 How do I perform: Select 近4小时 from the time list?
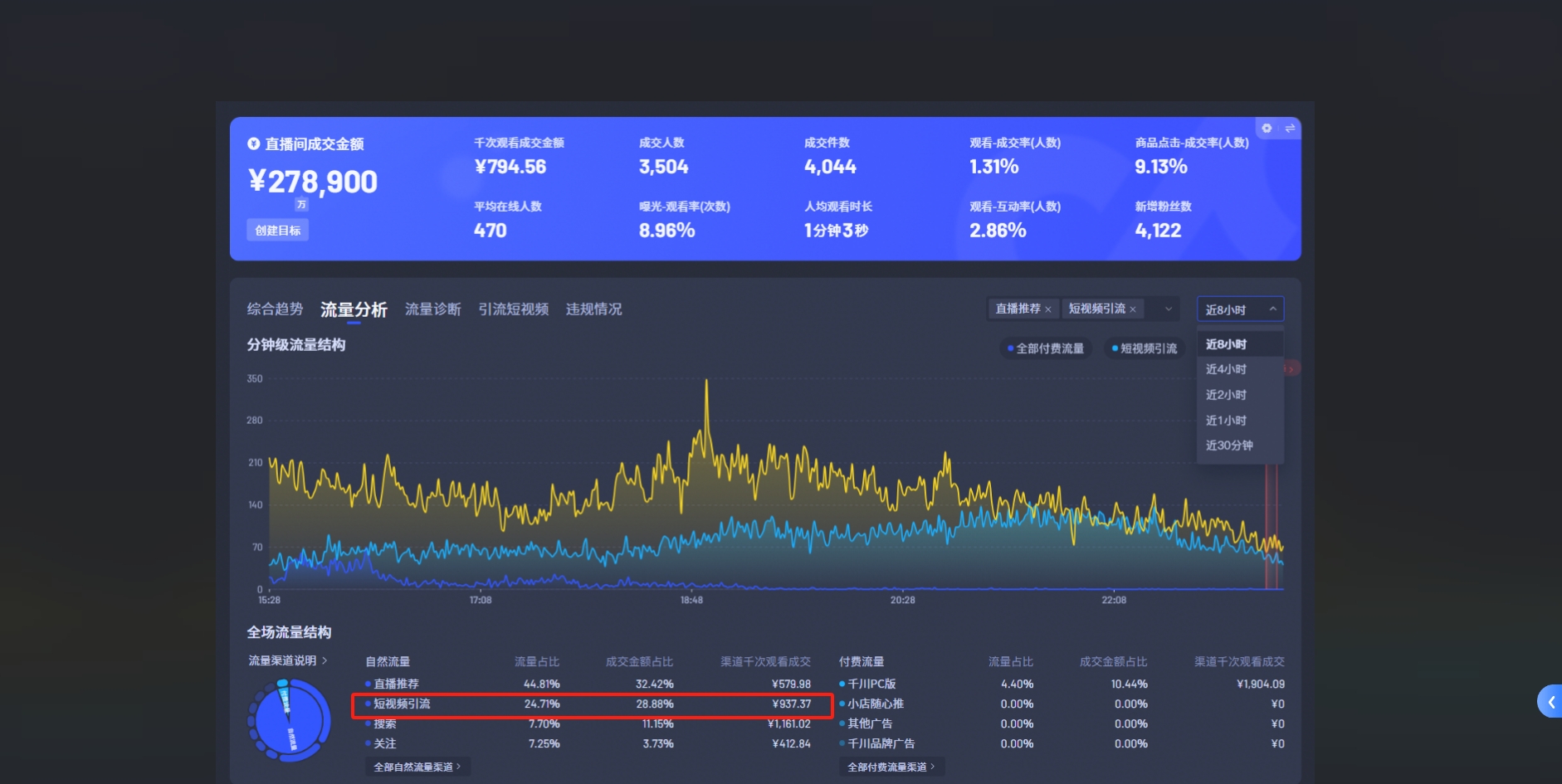(1240, 369)
